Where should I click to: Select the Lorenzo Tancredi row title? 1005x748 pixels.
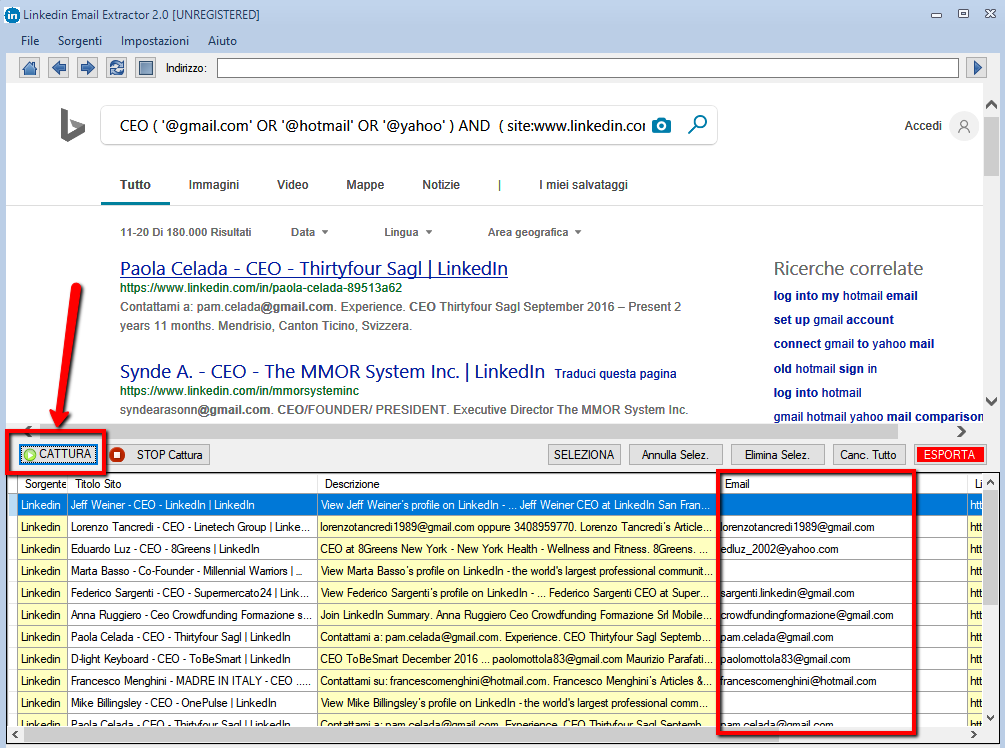[x=191, y=527]
